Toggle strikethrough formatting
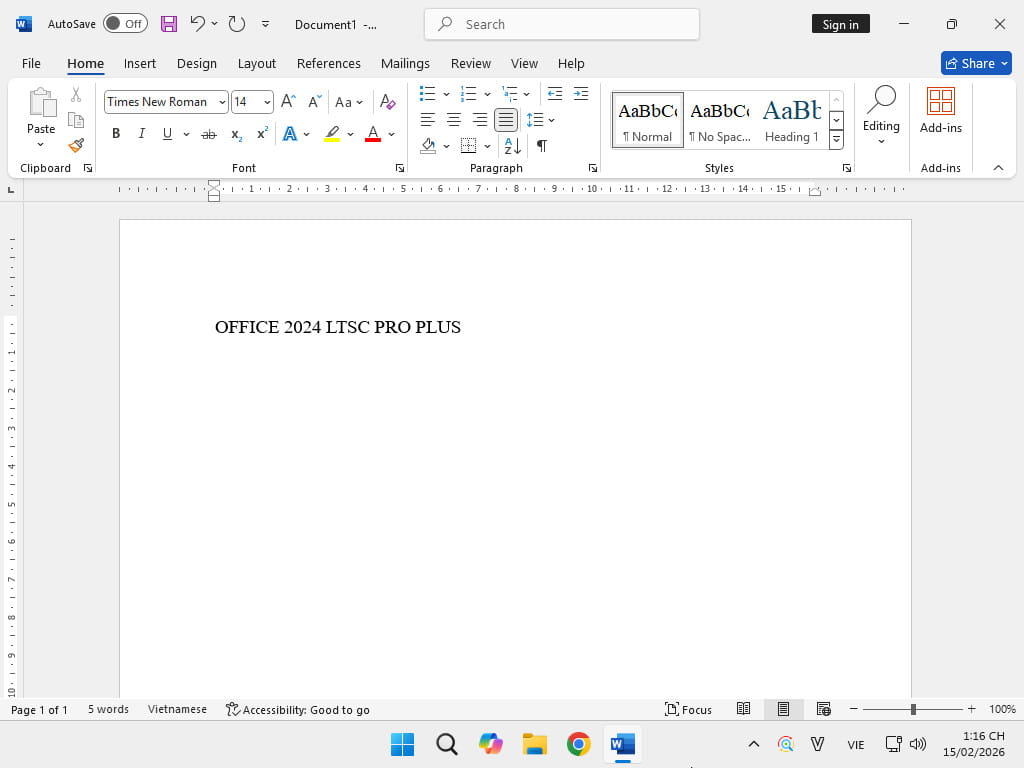The height and width of the screenshot is (768, 1024). coord(209,134)
